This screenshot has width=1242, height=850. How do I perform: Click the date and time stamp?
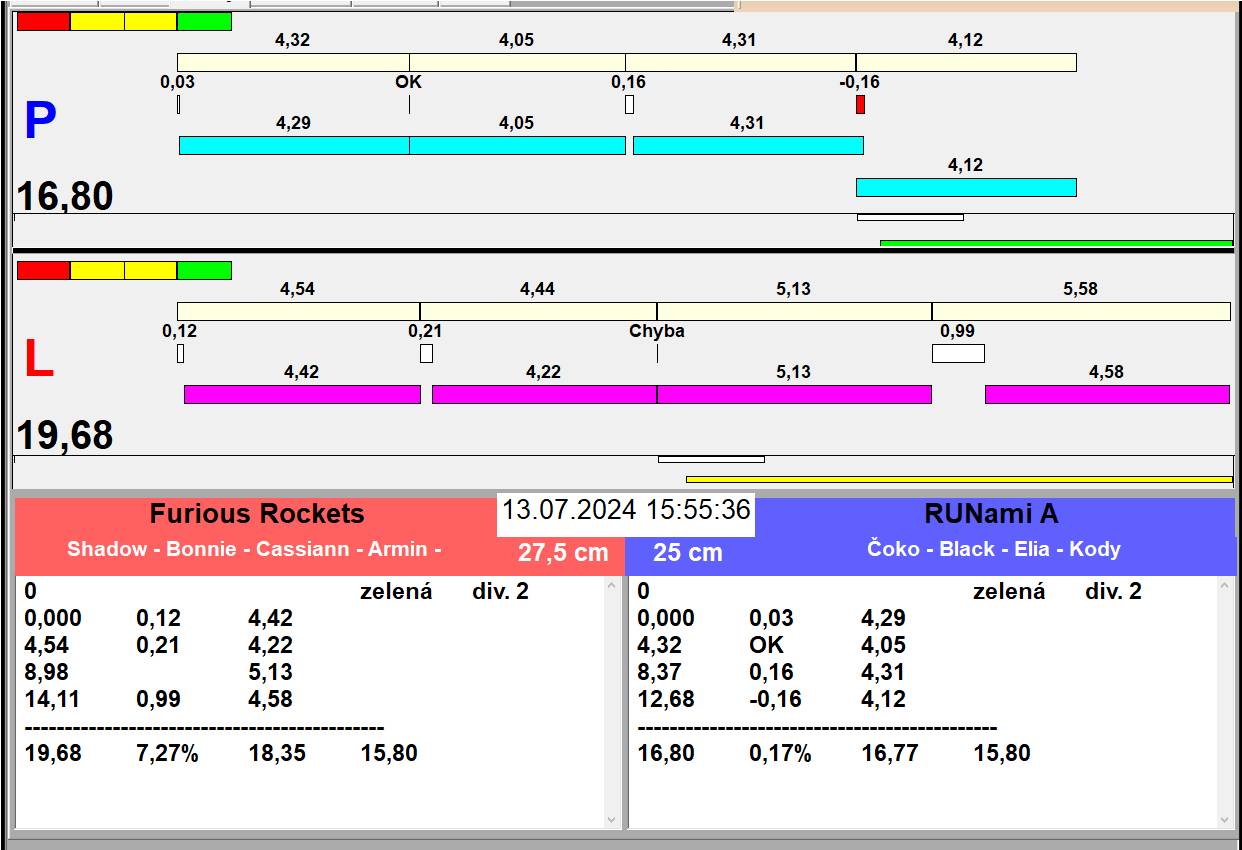coord(626,510)
